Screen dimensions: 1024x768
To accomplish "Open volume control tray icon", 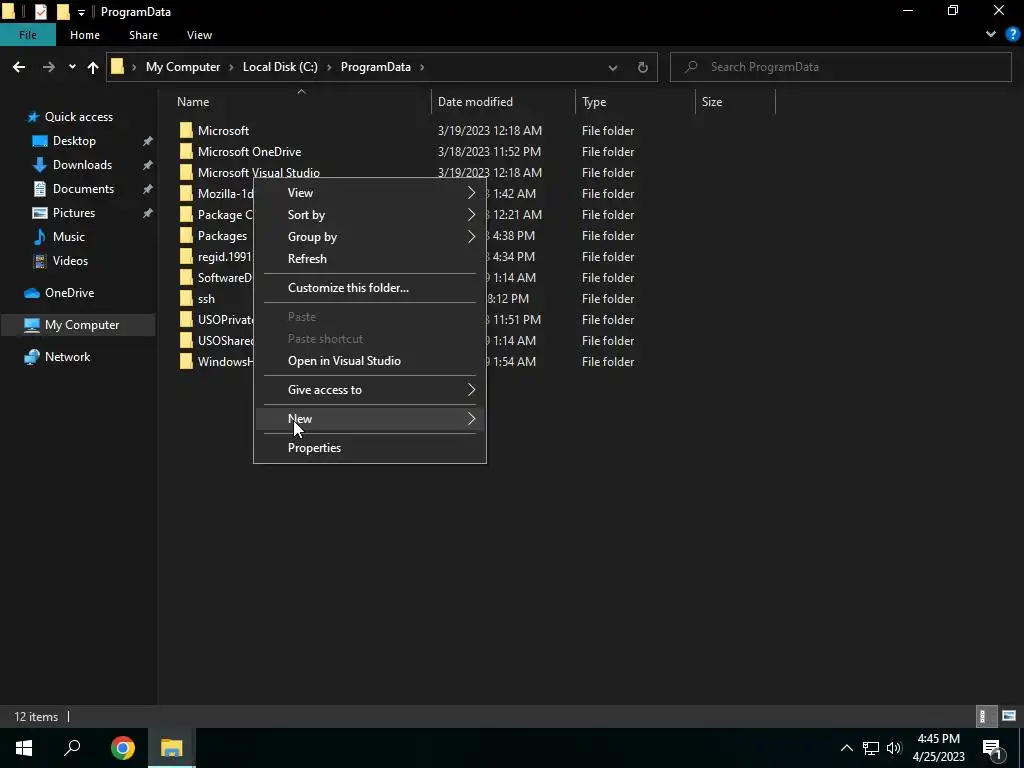I will pos(894,748).
